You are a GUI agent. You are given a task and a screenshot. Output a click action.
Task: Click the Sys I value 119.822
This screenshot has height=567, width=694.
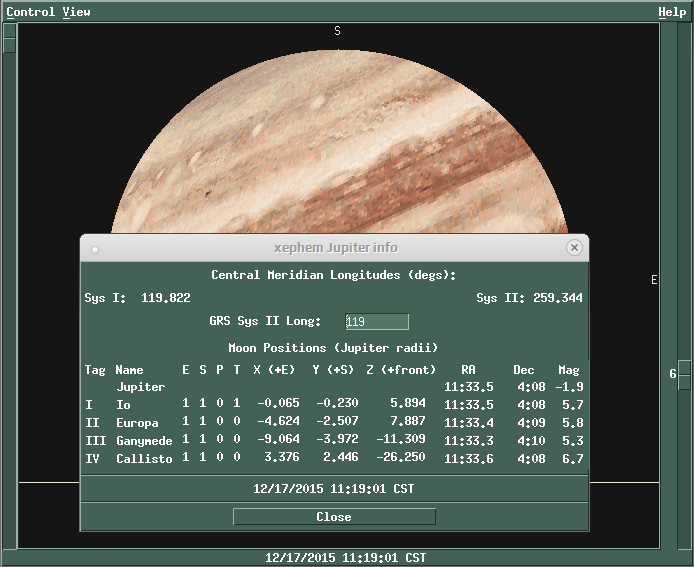[x=166, y=297]
